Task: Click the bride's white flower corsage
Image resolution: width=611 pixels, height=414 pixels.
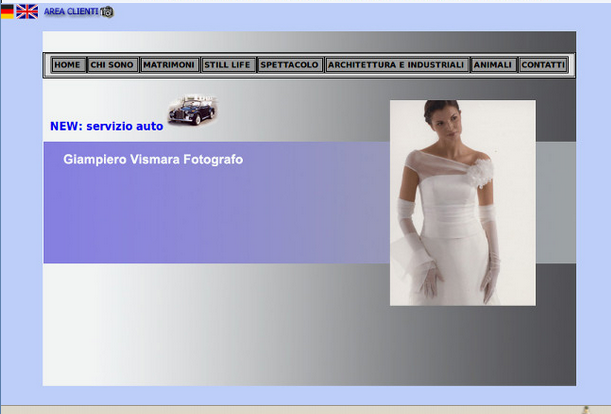Action: click(x=480, y=172)
